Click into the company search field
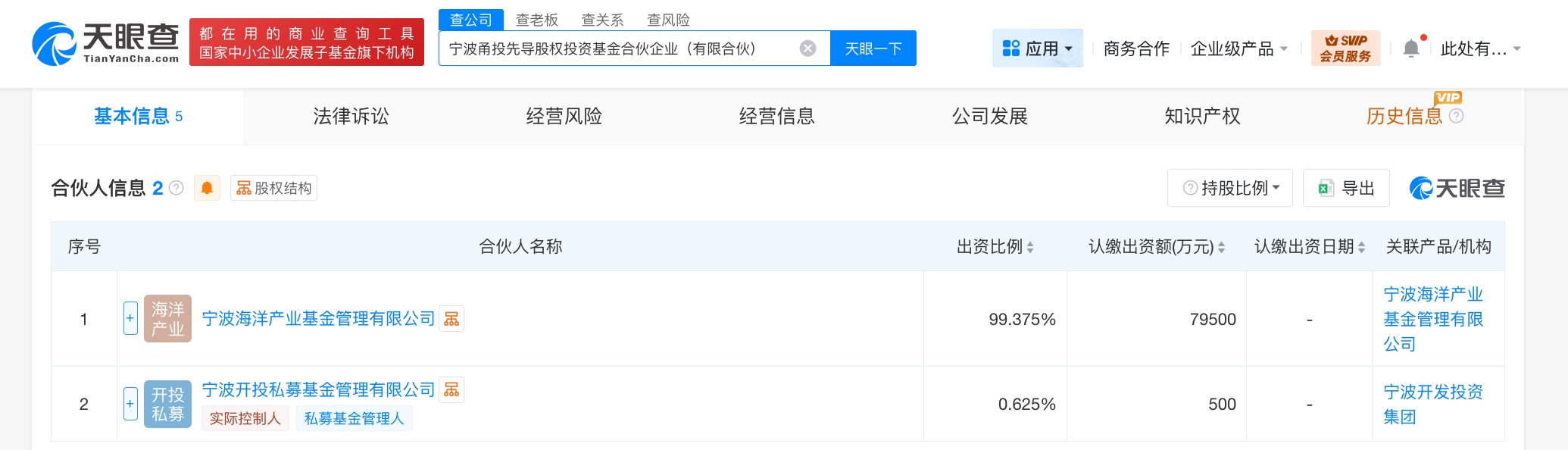 (617, 48)
